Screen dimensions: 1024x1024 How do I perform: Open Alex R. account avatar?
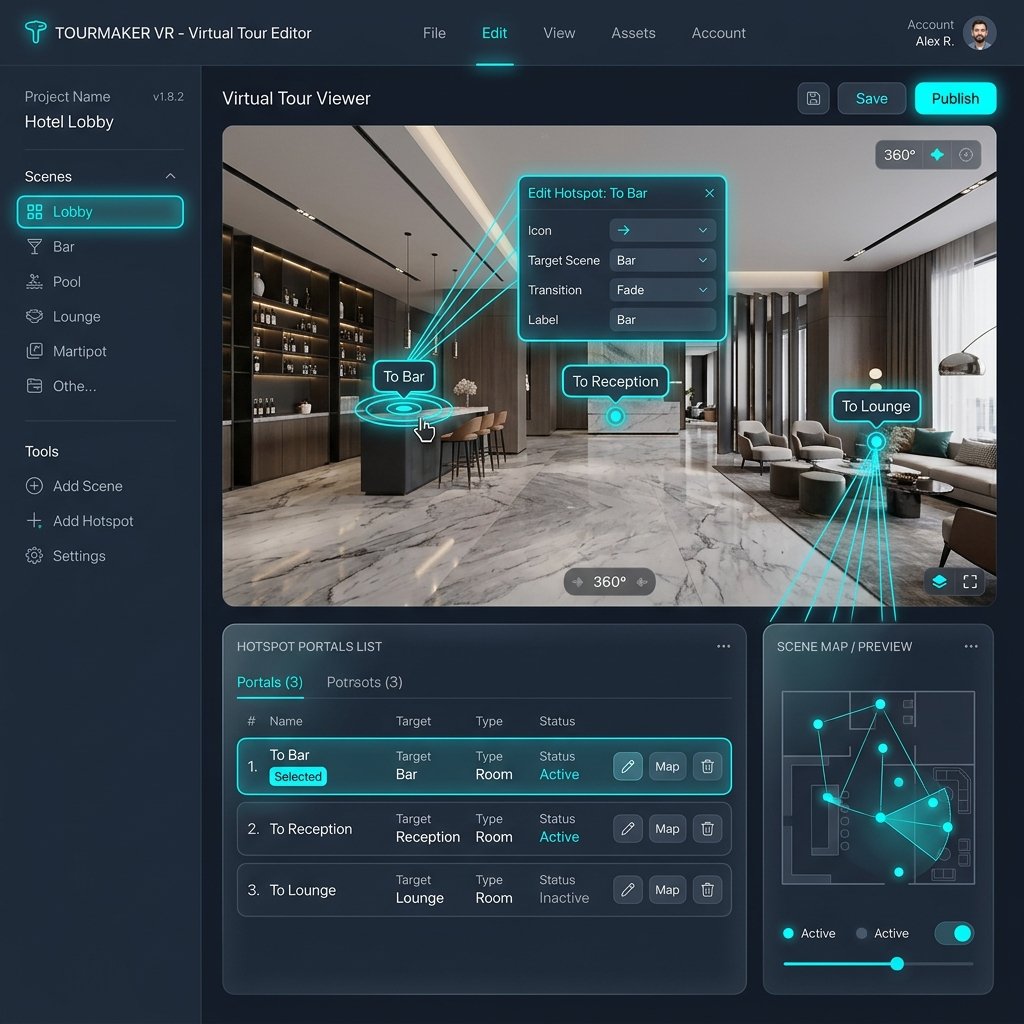click(979, 33)
